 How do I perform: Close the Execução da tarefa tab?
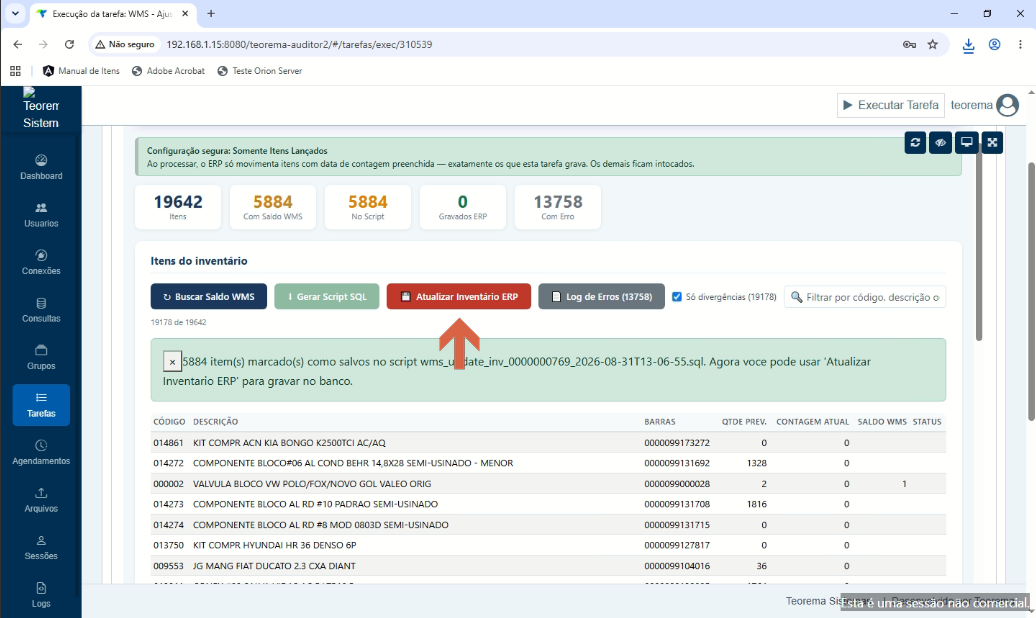(185, 13)
